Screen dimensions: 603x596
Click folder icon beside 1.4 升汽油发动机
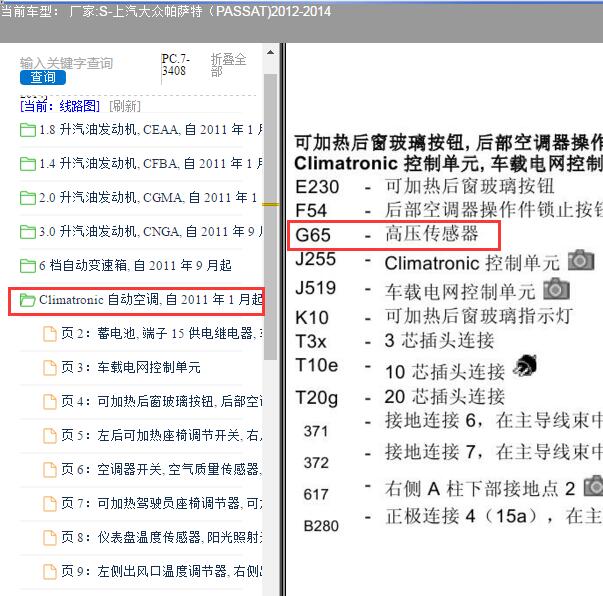pyautogui.click(x=28, y=164)
